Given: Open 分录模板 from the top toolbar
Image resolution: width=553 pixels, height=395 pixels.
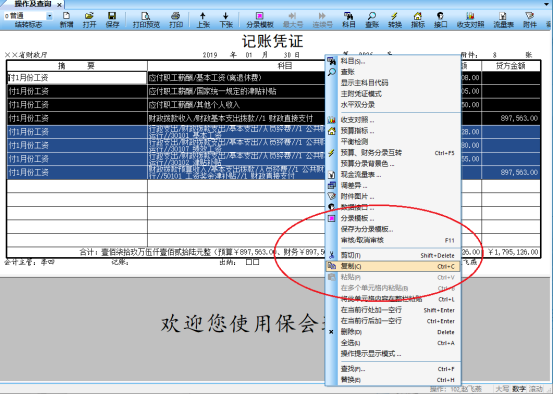Looking at the screenshot, I should tap(260, 20).
